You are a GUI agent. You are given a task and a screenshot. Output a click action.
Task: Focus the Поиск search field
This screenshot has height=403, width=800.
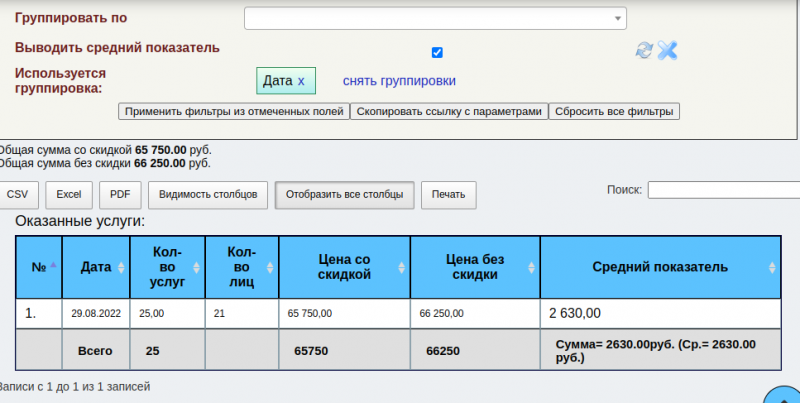click(x=723, y=190)
